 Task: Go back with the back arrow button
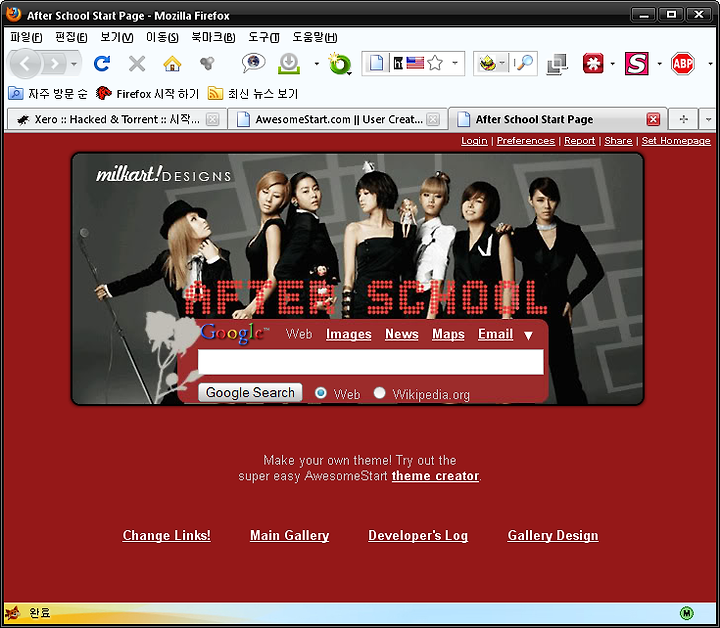(25, 63)
